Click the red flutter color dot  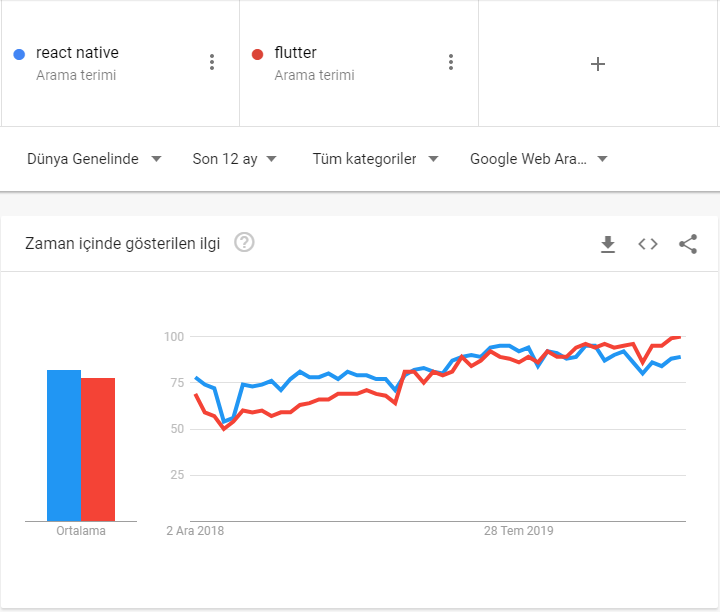pos(258,55)
